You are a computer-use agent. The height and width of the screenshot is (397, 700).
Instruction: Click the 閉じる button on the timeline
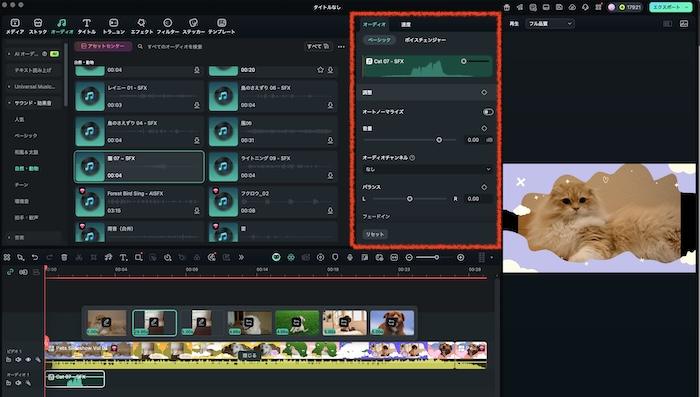point(249,355)
